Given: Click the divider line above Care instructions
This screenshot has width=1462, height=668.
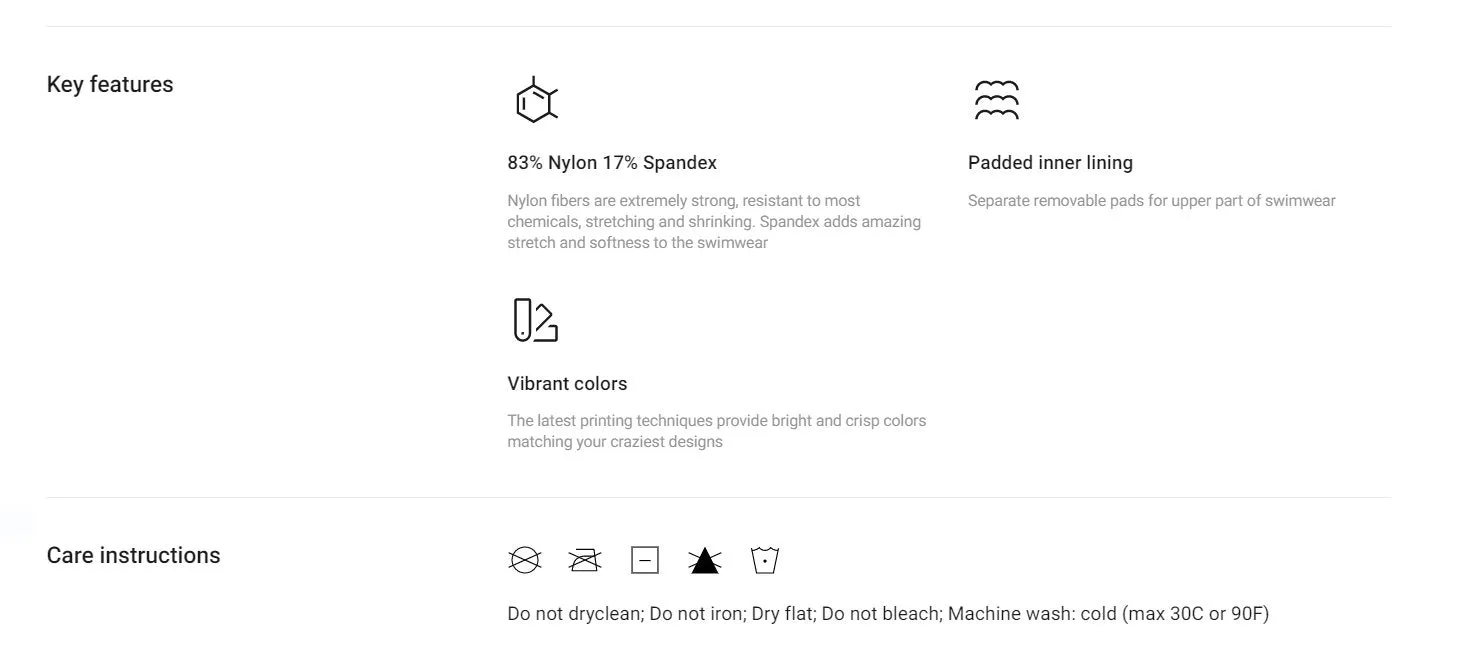Looking at the screenshot, I should [x=719, y=497].
